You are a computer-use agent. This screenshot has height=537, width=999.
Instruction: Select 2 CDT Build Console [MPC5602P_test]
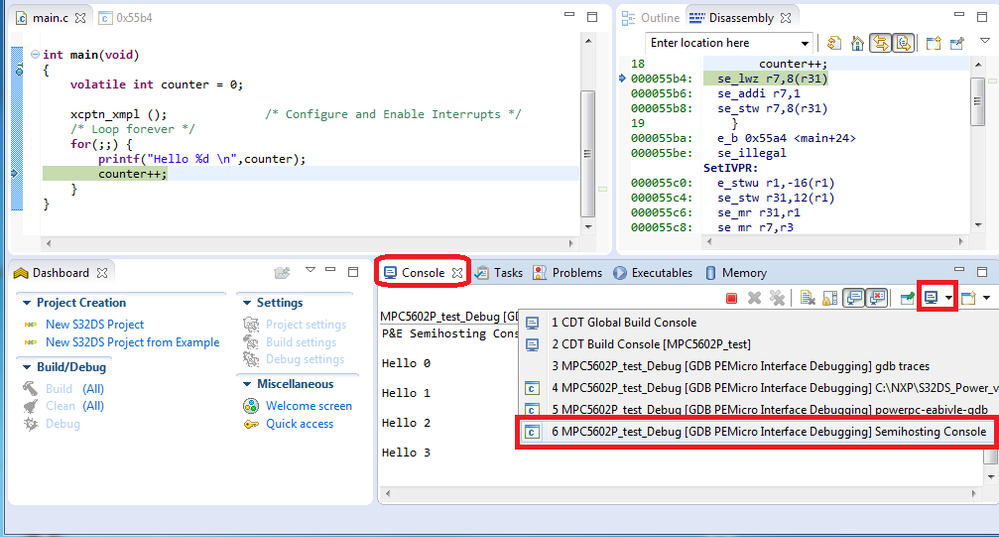(x=759, y=345)
